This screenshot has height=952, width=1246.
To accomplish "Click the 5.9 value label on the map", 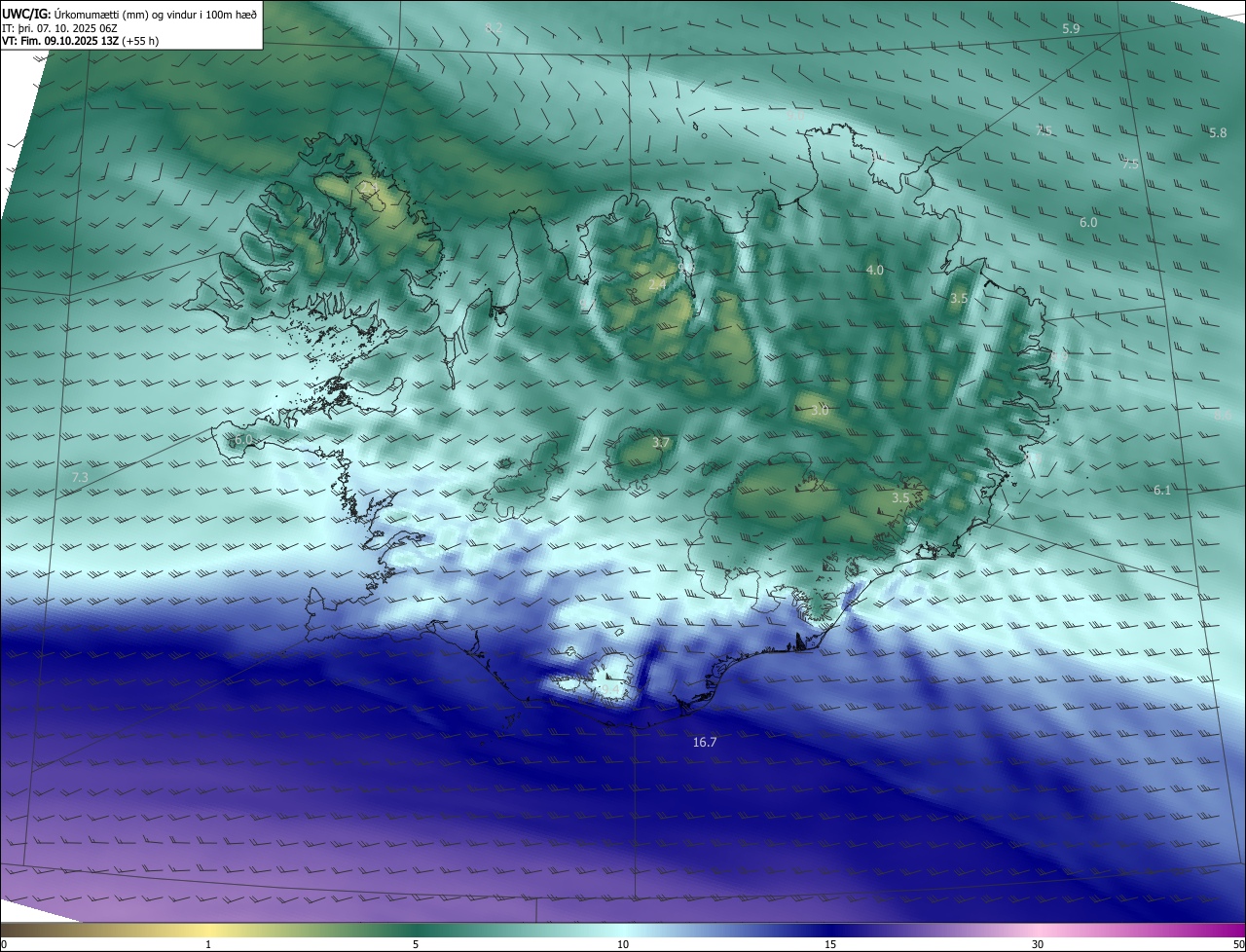I will coord(1071,29).
